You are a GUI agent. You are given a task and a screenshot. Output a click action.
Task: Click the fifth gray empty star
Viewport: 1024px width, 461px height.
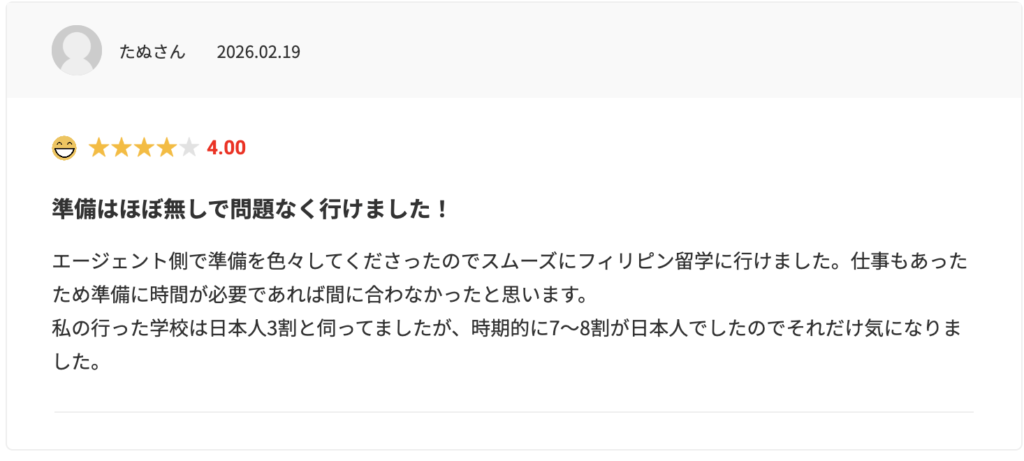(188, 148)
